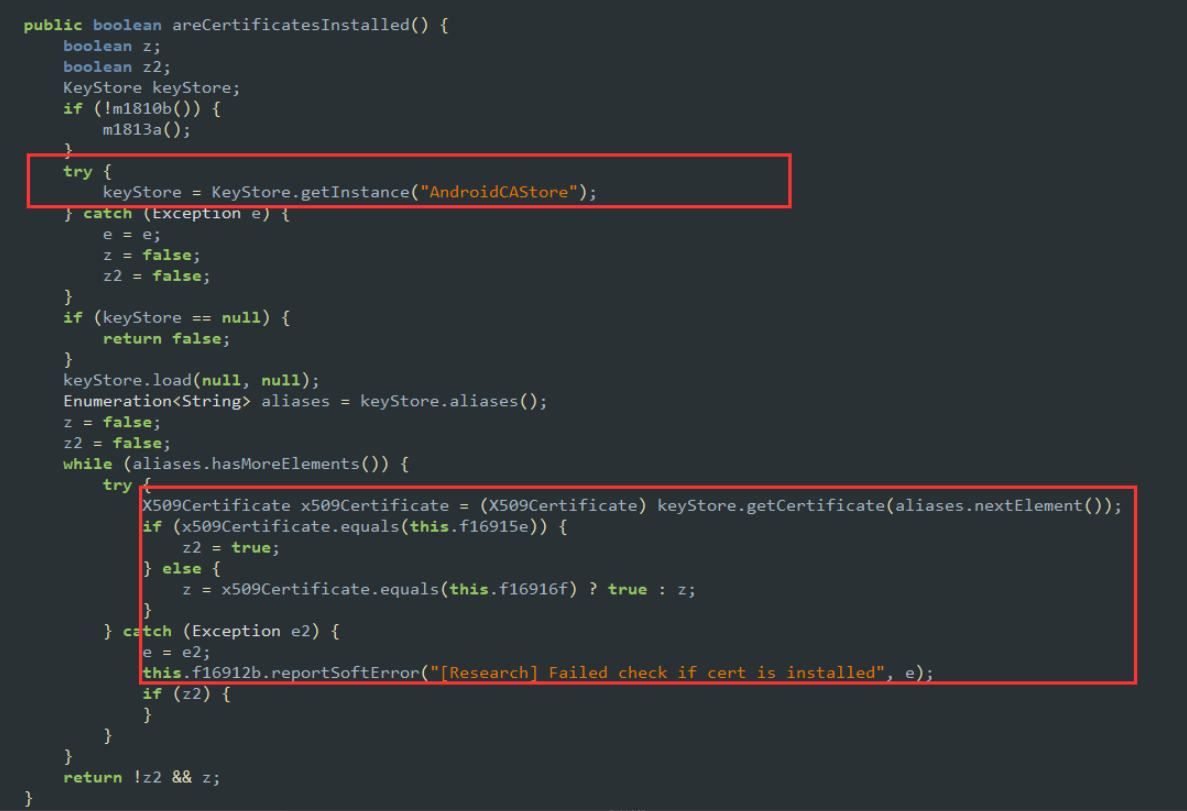Click the keyStore.aliases() call
The image size is (1187, 811).
click(448, 401)
